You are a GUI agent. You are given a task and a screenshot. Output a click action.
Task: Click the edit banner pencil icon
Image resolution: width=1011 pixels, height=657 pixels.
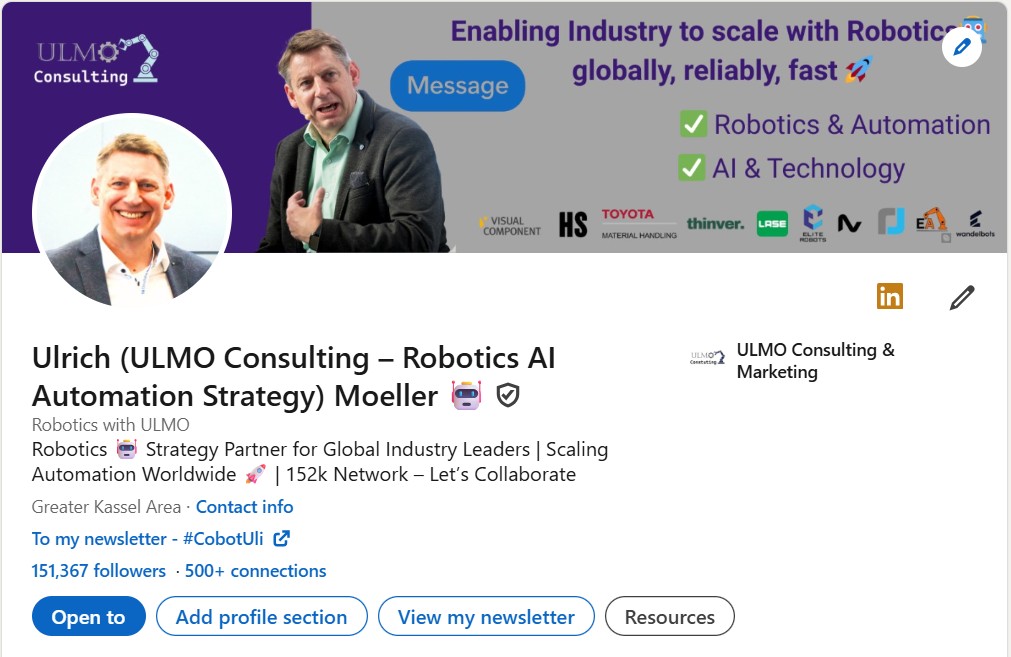962,47
